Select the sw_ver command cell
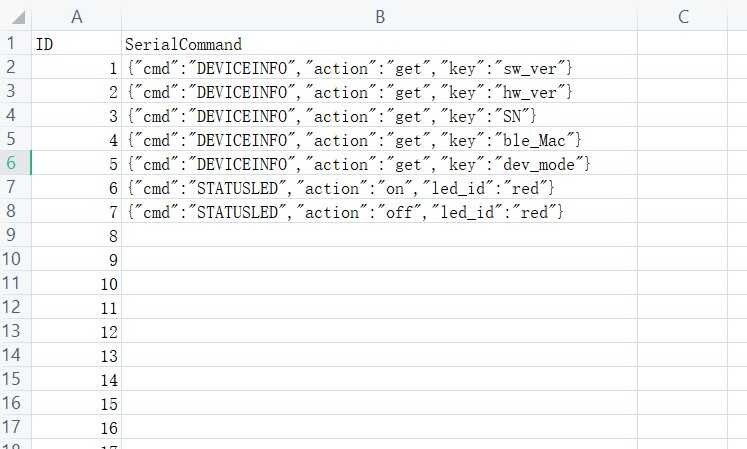Screen dimensions: 747x449 pyautogui.click(x=380, y=67)
